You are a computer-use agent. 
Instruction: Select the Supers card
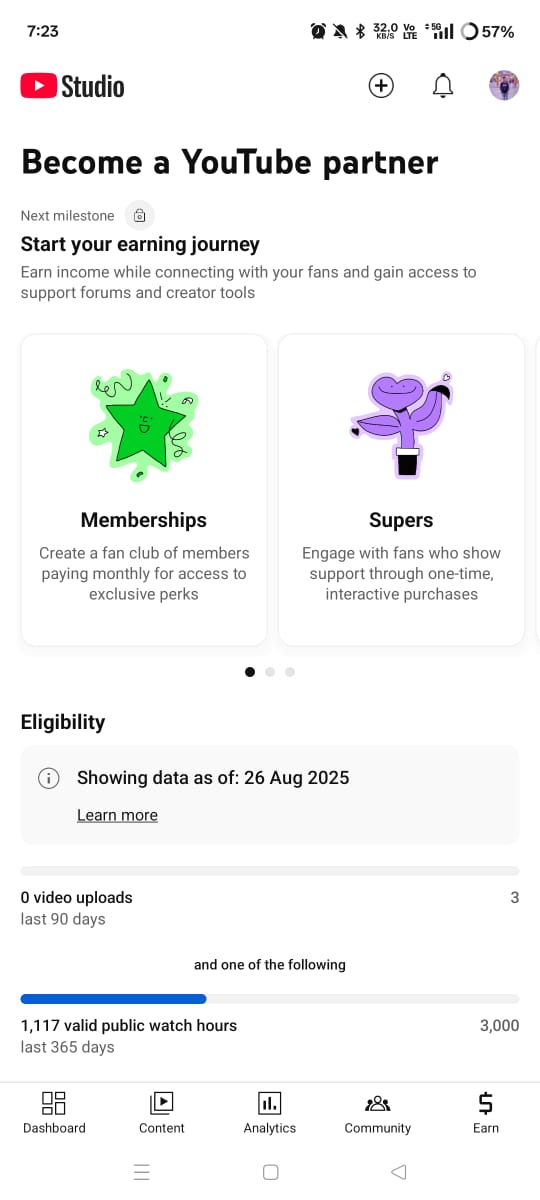(401, 490)
